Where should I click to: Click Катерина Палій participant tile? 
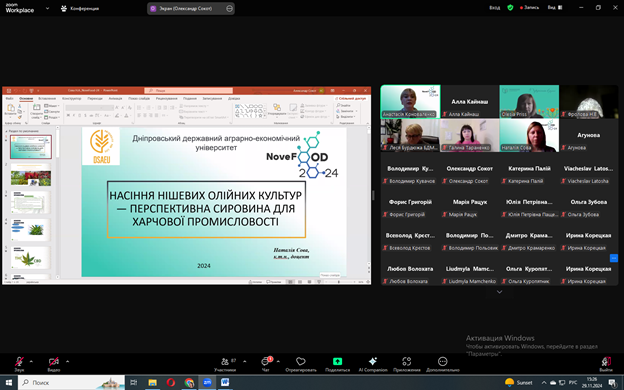[x=529, y=169]
